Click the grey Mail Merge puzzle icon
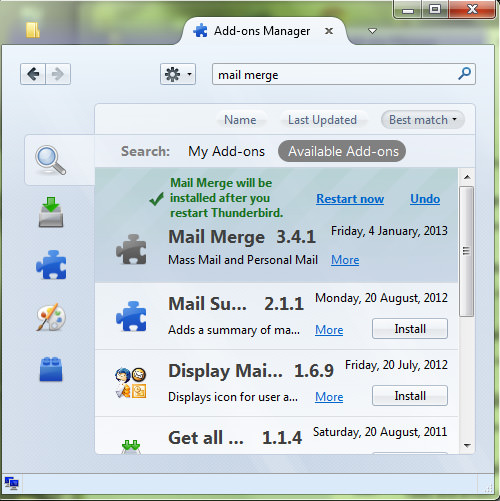This screenshot has width=500, height=501. (131, 249)
